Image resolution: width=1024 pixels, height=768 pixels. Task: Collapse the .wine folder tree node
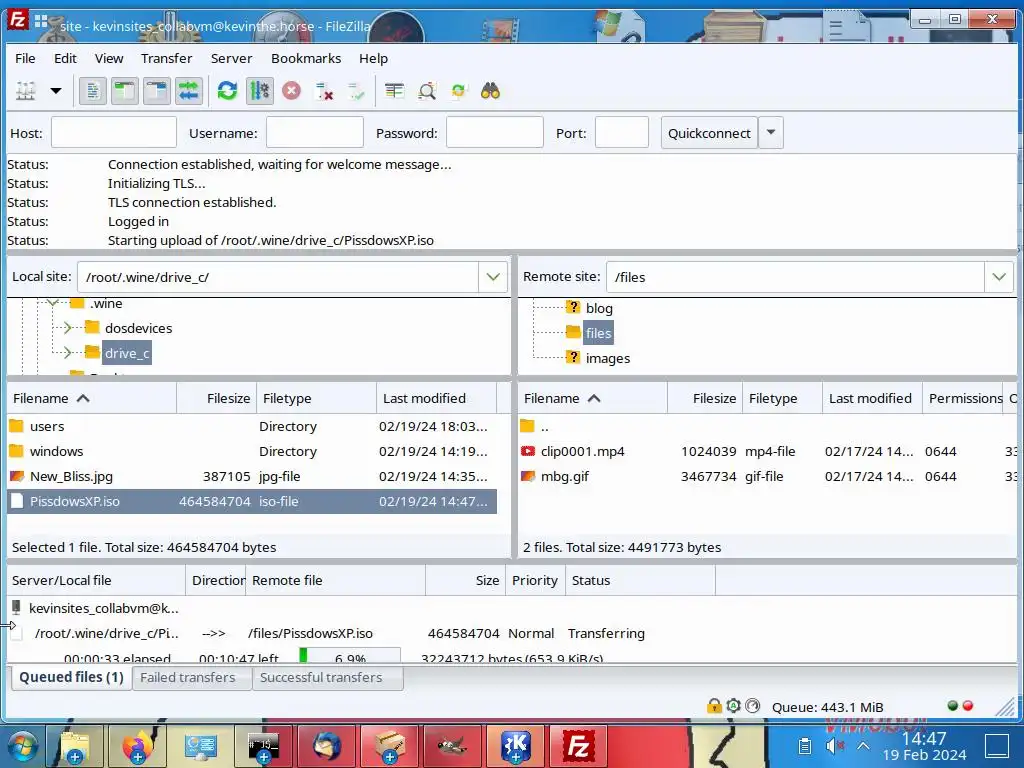tap(52, 302)
